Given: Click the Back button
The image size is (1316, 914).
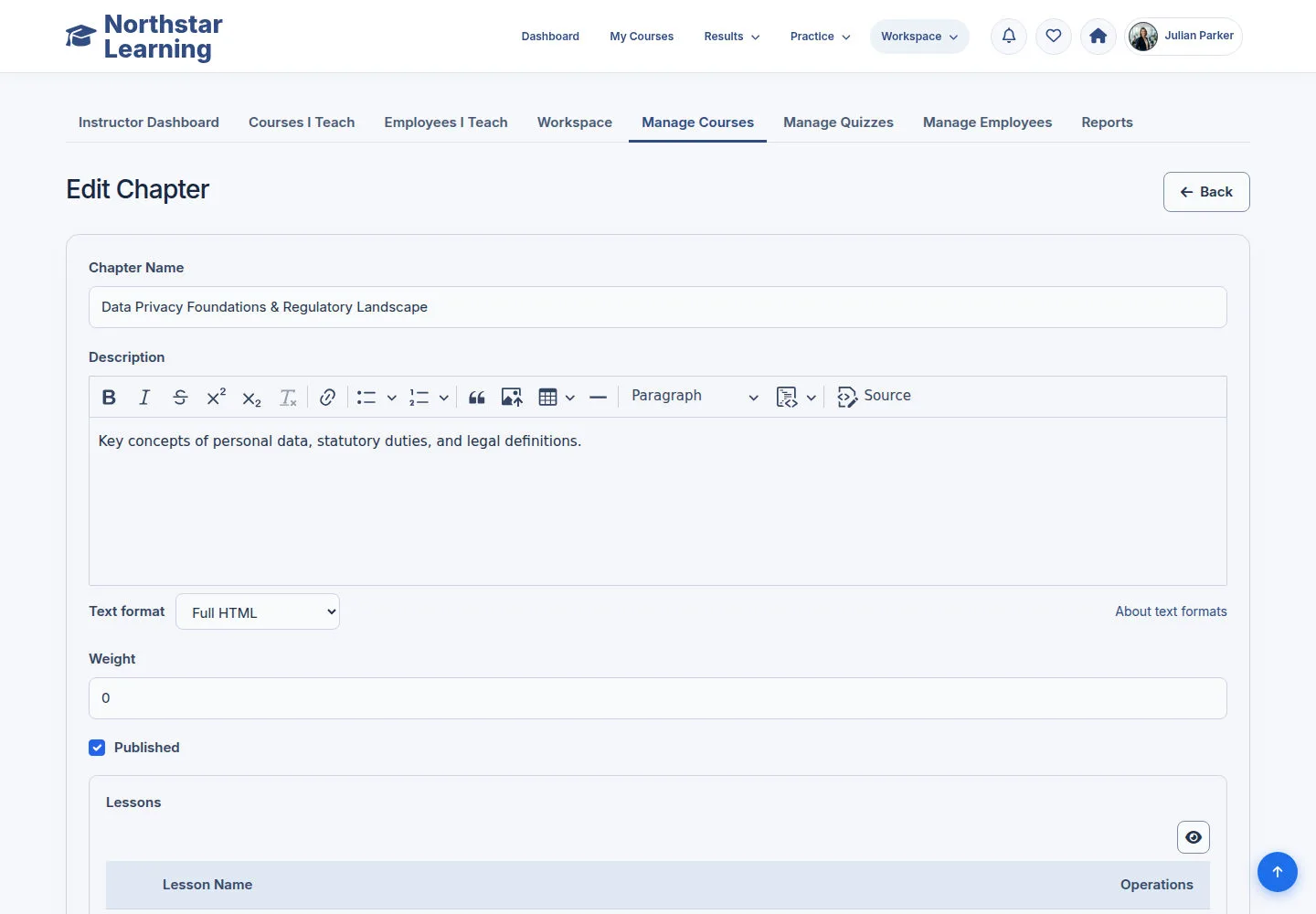Looking at the screenshot, I should (1206, 192).
